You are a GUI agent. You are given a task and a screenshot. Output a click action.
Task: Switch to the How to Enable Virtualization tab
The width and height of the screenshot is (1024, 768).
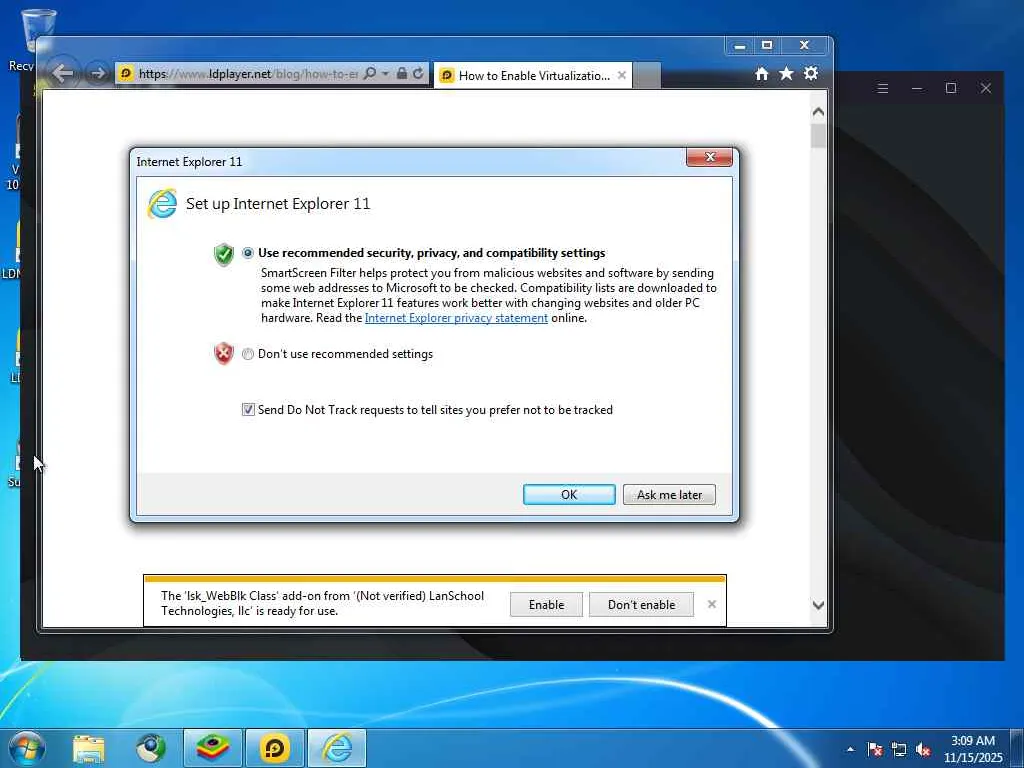533,76
